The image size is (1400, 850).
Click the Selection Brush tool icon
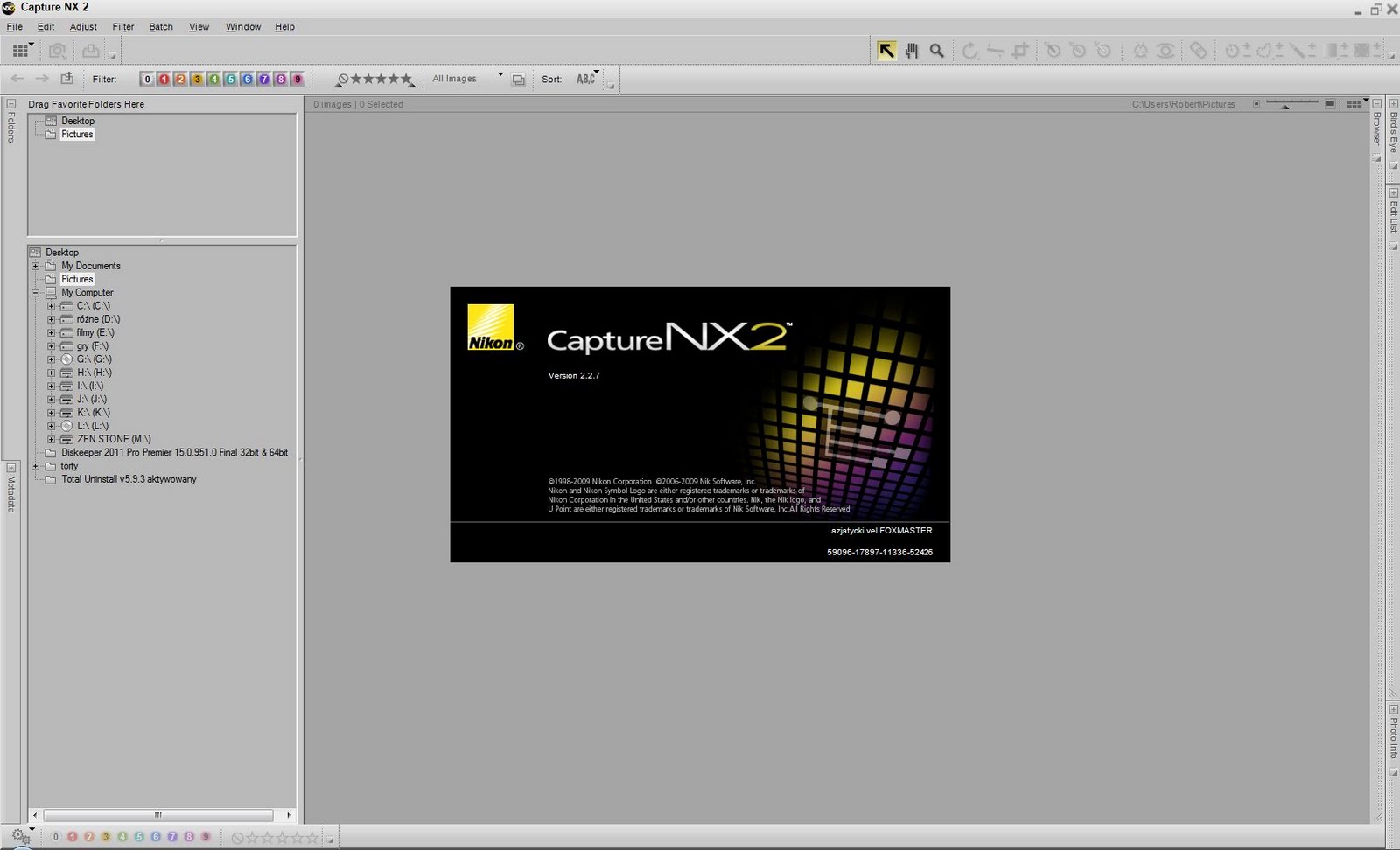(1298, 51)
